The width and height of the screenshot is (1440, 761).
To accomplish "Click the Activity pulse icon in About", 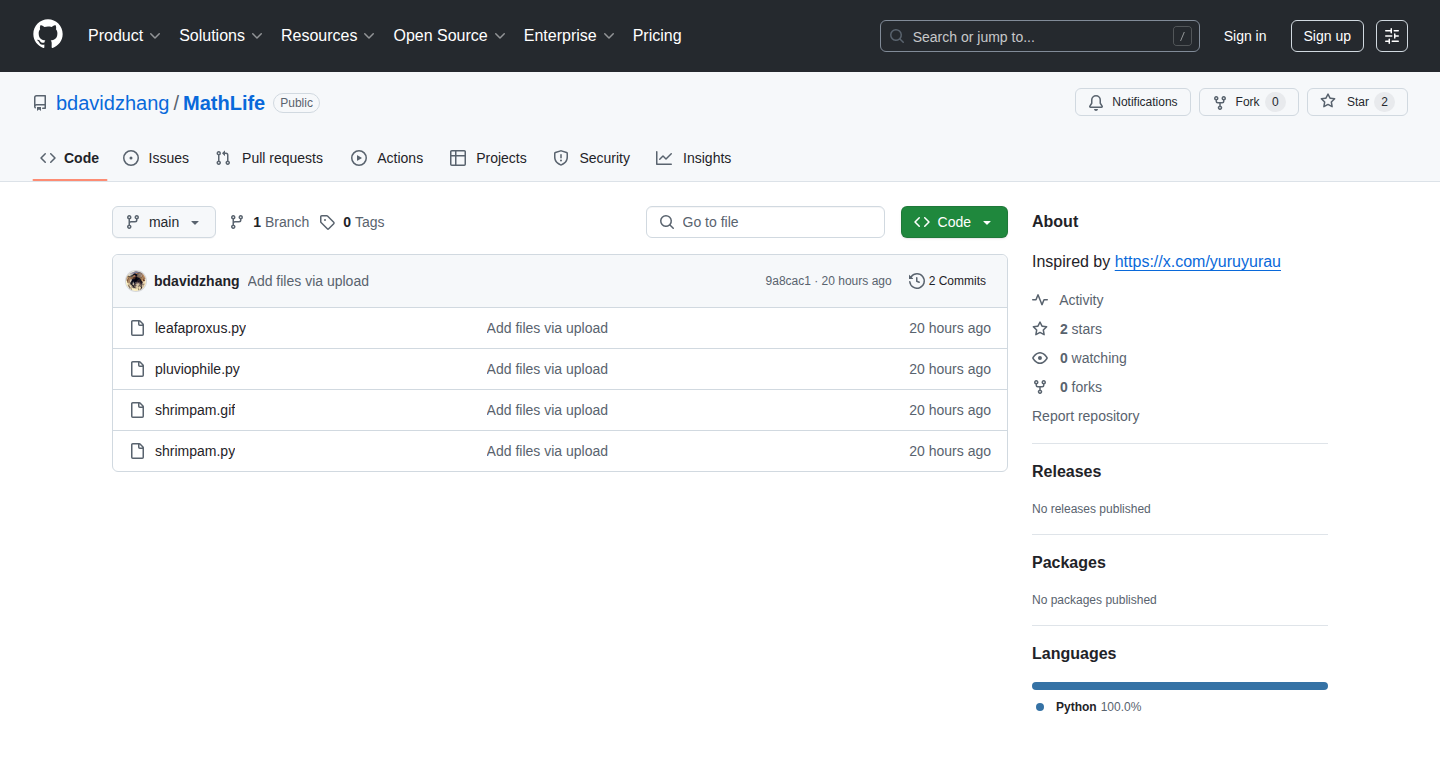I will (x=1040, y=300).
